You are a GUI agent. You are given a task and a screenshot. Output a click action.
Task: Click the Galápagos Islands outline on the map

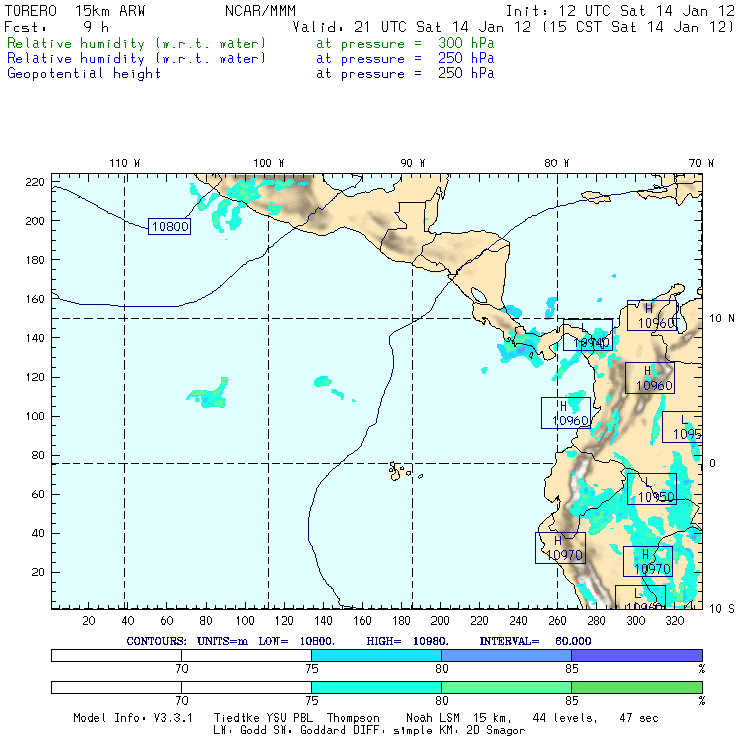(404, 471)
